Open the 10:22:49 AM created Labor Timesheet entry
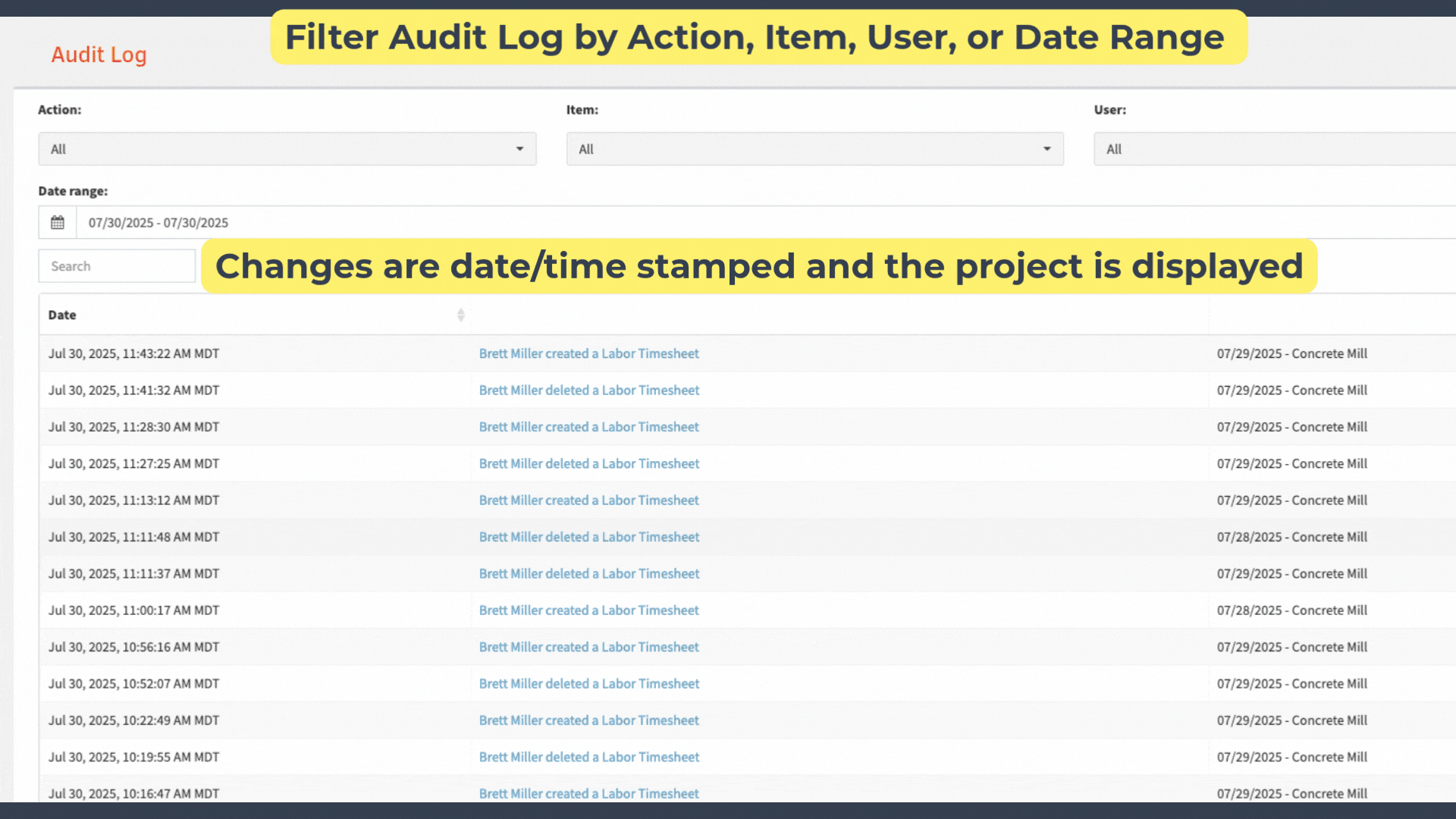Viewport: 1456px width, 819px height. pyautogui.click(x=588, y=720)
